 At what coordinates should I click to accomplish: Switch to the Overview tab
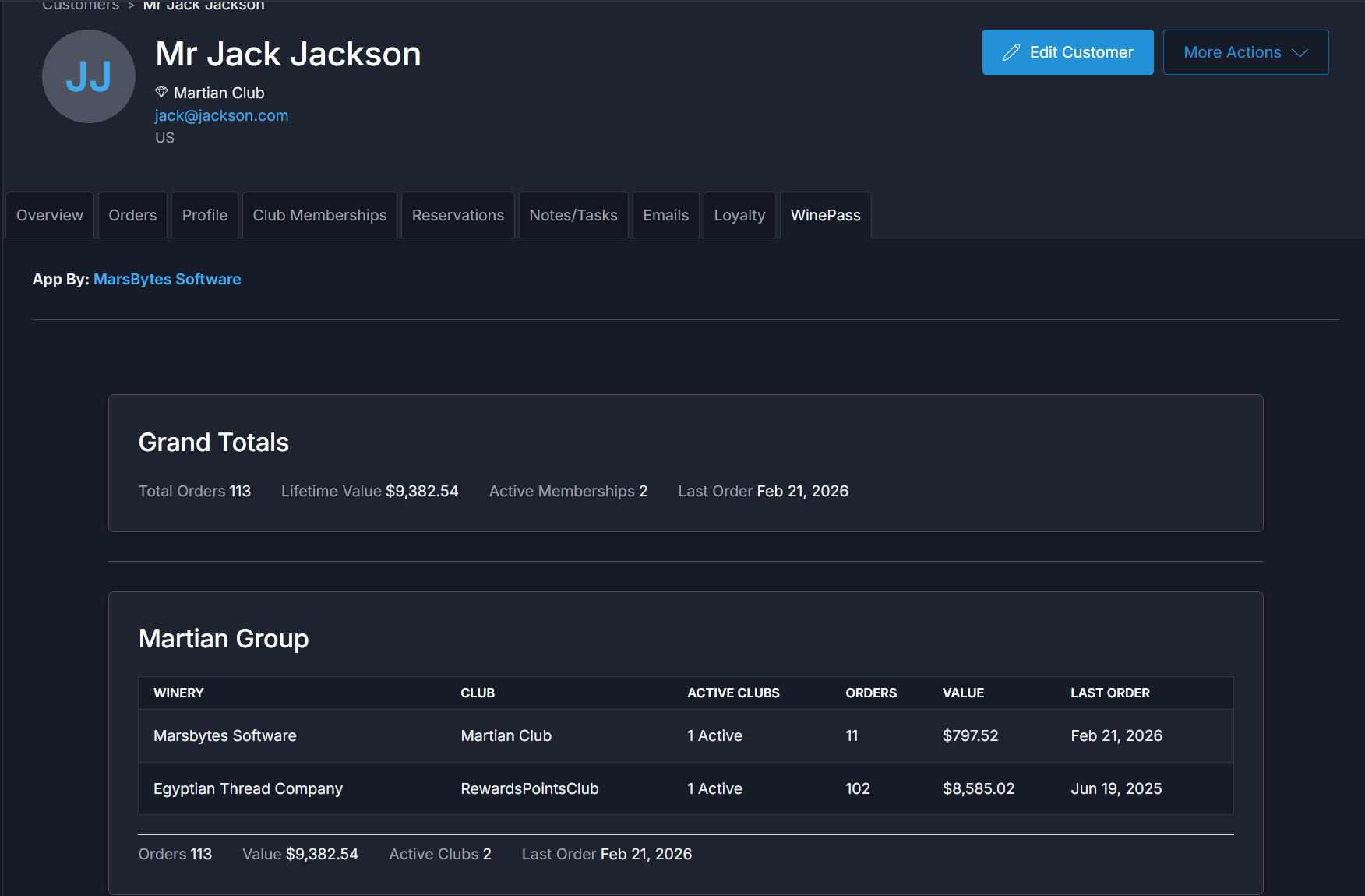click(x=49, y=215)
